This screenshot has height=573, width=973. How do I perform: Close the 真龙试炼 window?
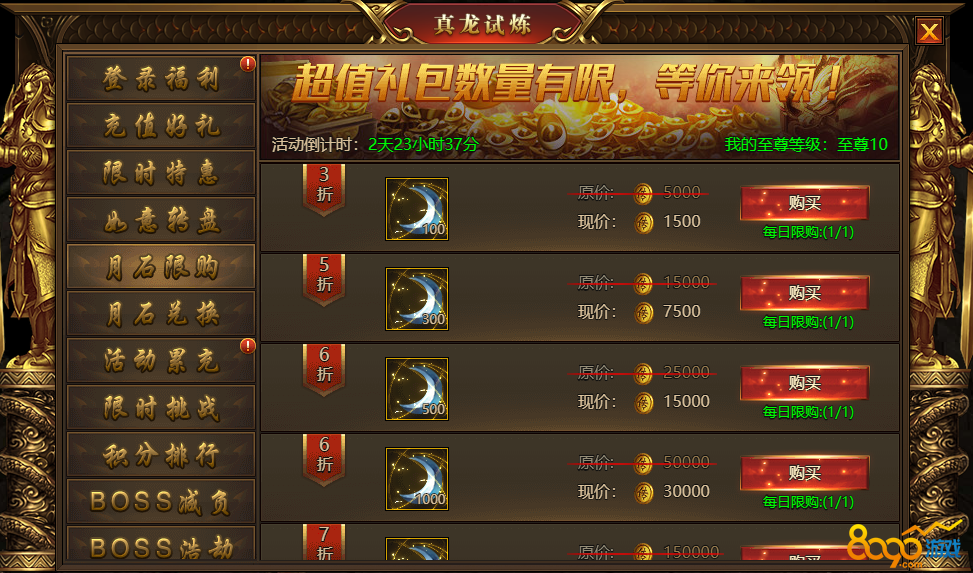[x=929, y=30]
